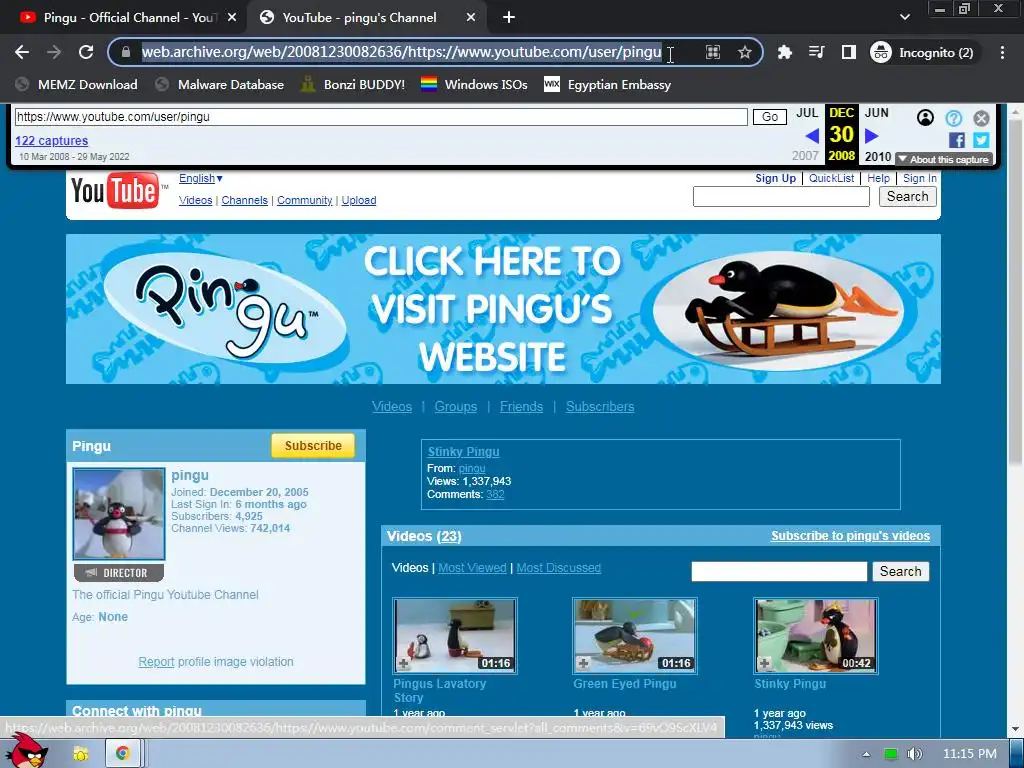View site info via padlock icon
1024x768 pixels.
126,52
